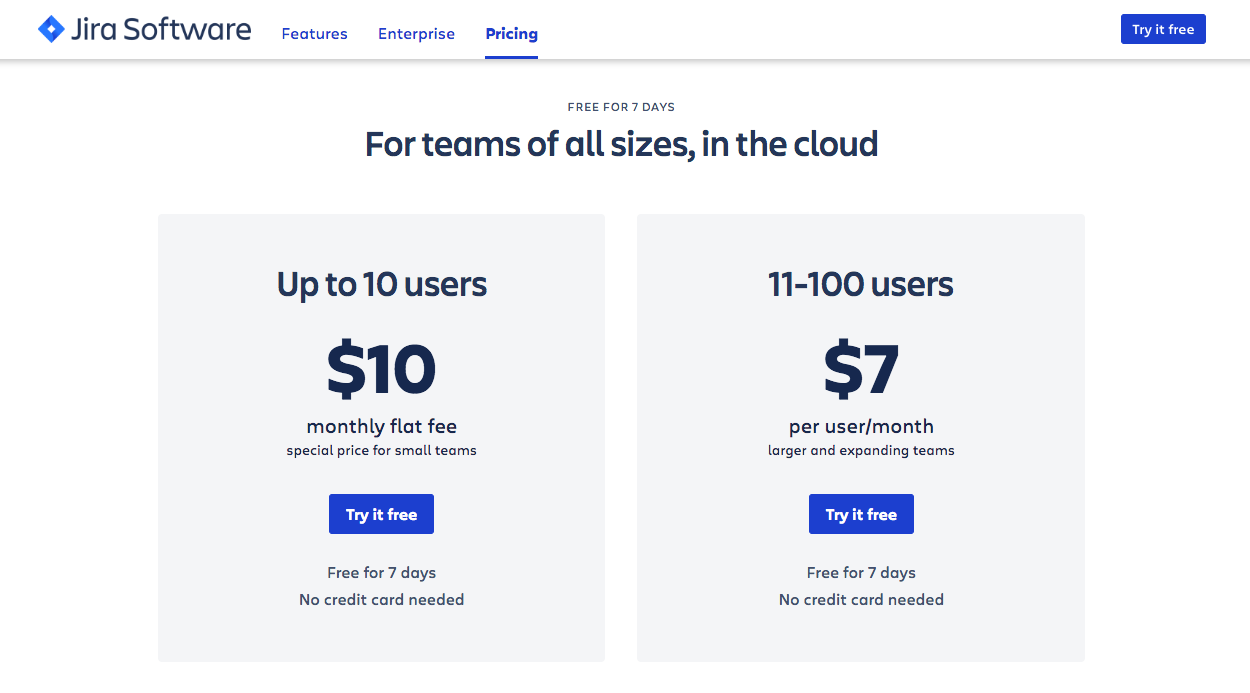Open the Features page from navigation
This screenshot has width=1250, height=693.
pyautogui.click(x=314, y=33)
